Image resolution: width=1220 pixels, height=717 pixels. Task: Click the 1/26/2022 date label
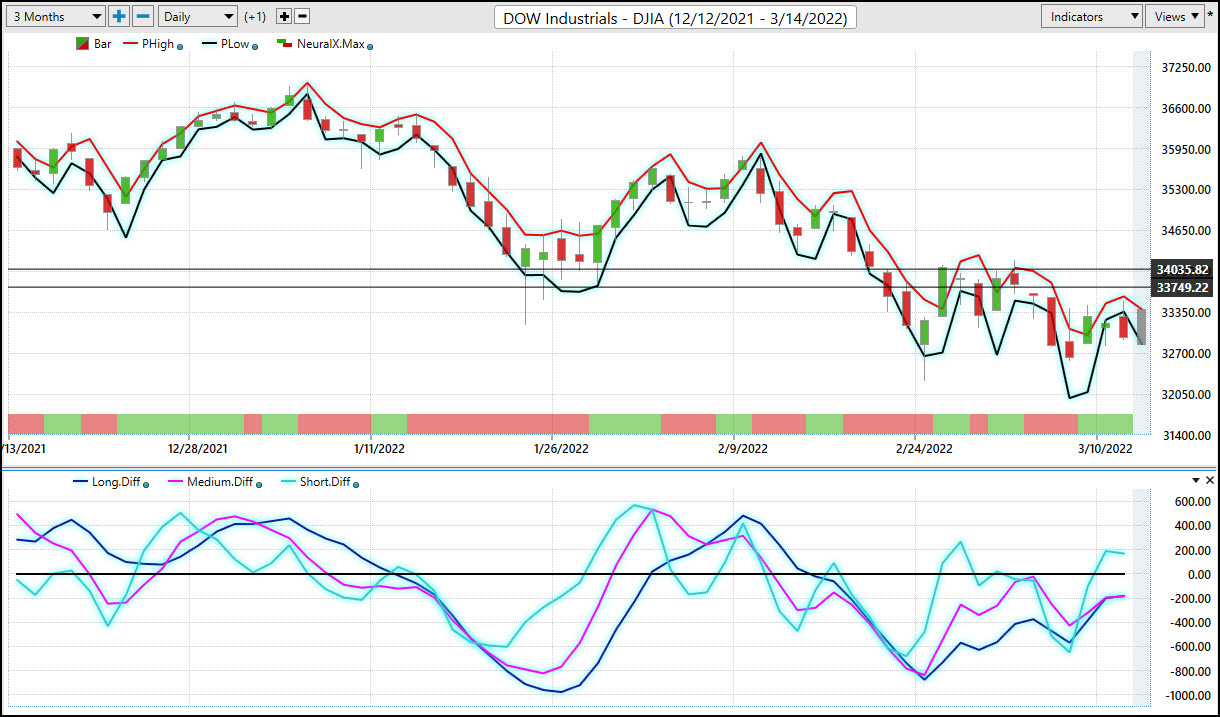point(562,448)
